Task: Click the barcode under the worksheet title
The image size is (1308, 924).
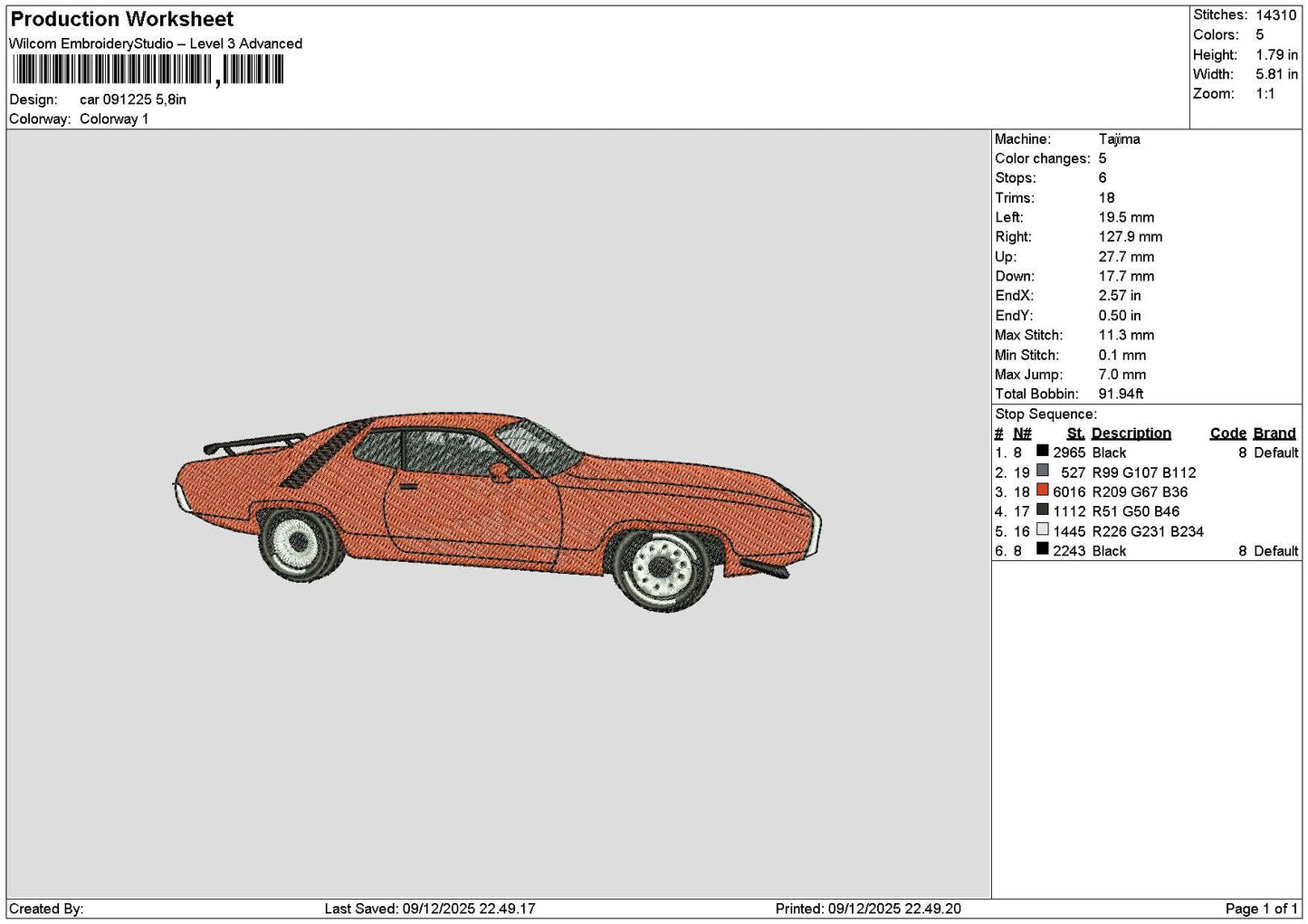Action: [x=148, y=70]
